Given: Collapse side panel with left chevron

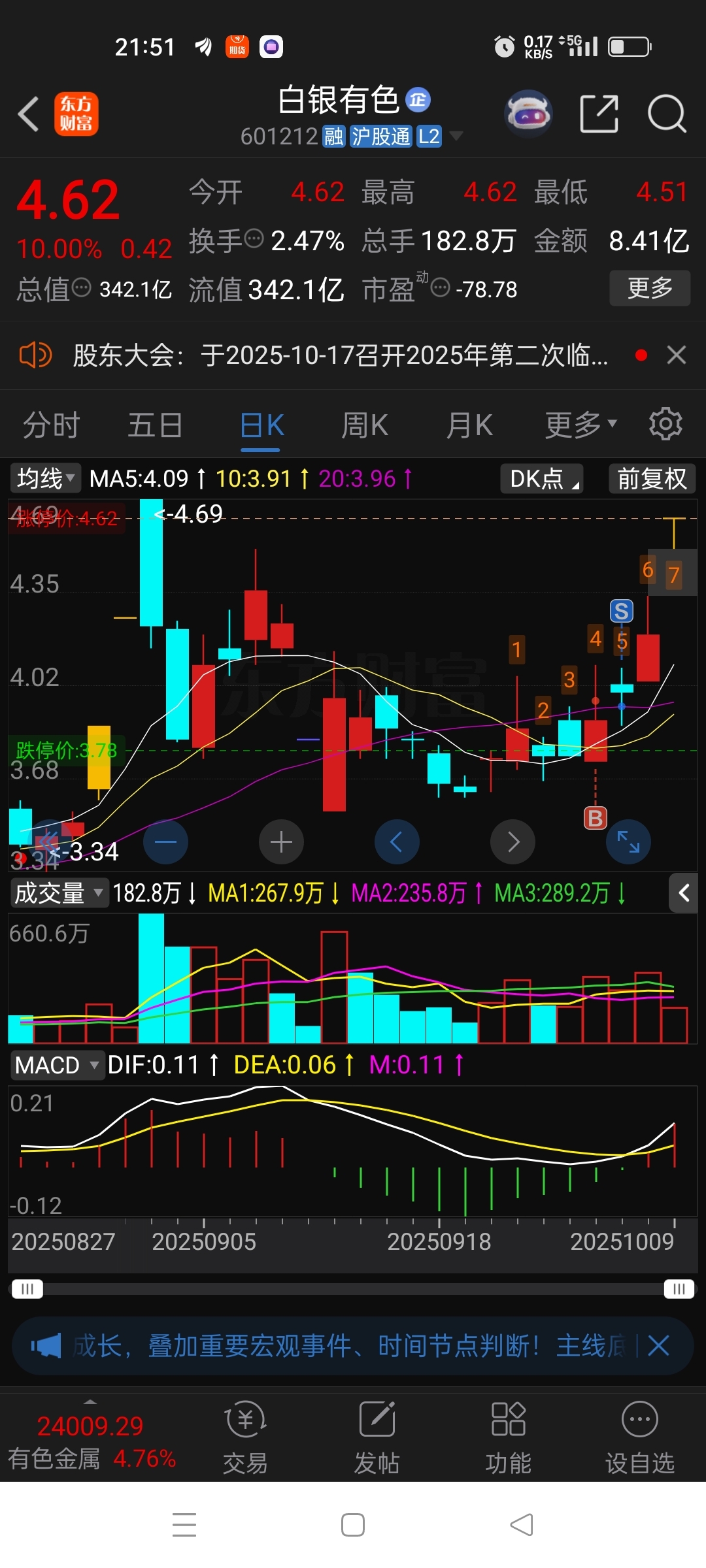Looking at the screenshot, I should coord(684,892).
